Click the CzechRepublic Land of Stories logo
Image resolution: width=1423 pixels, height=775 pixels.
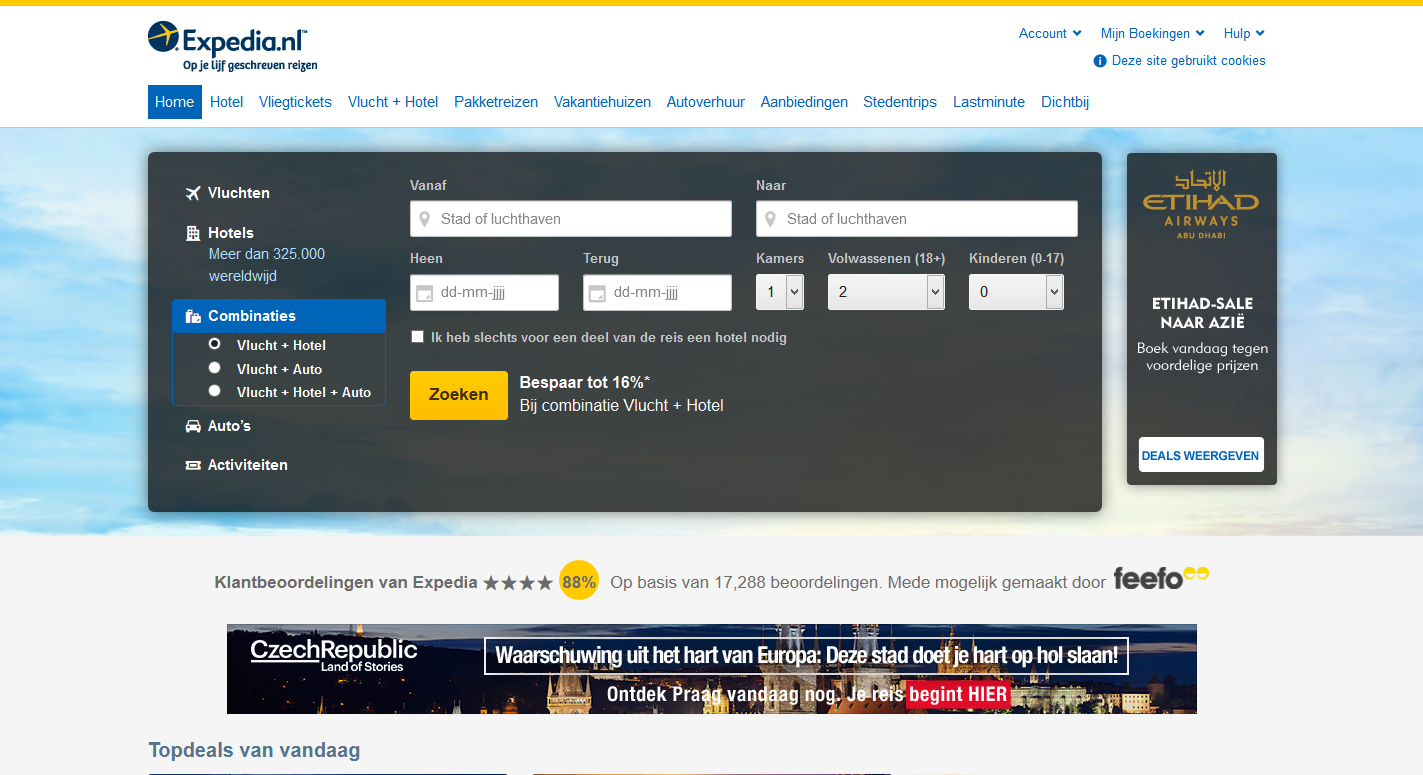coord(334,655)
